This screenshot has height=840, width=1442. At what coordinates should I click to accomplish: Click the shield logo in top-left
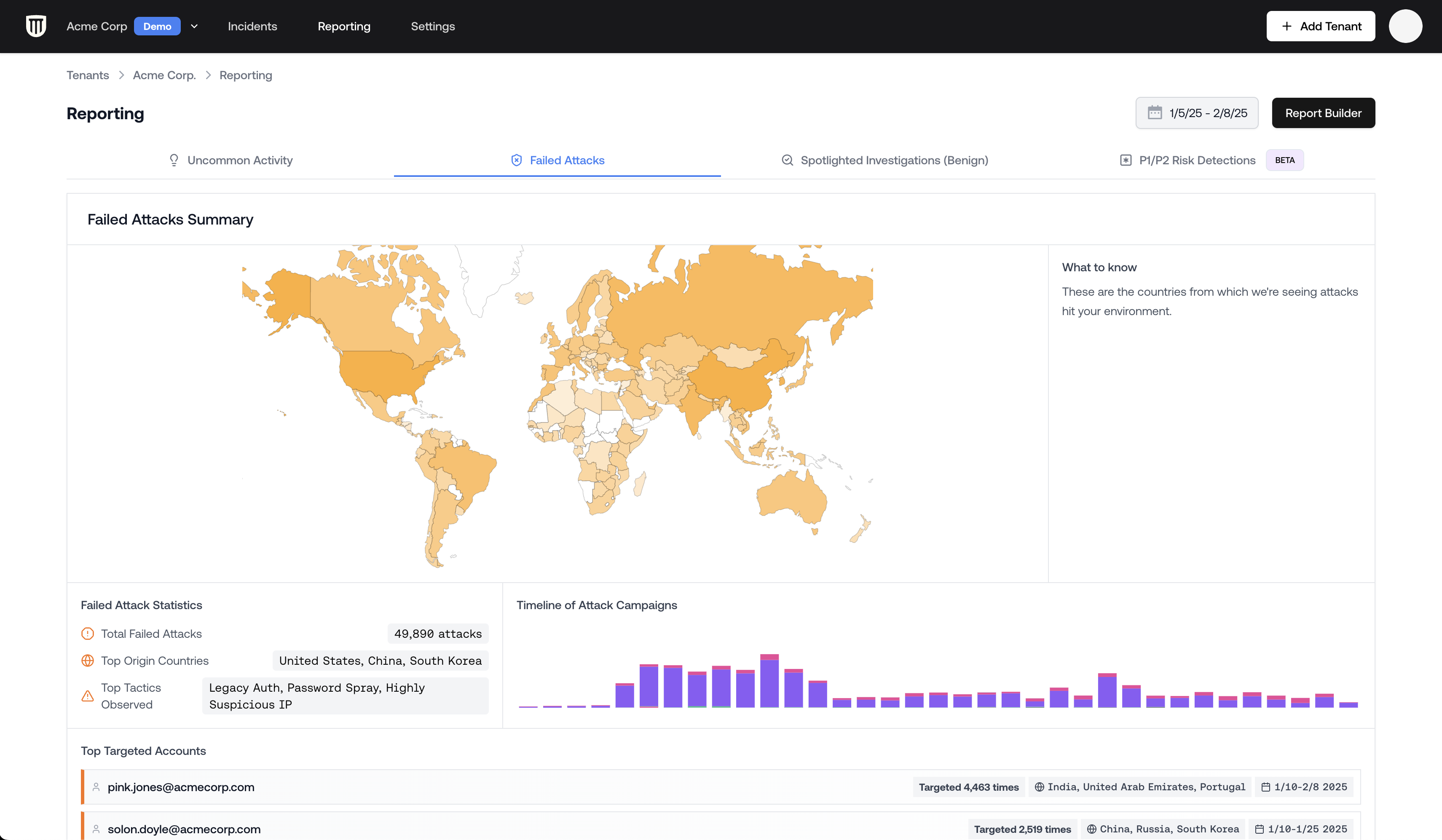(x=36, y=26)
